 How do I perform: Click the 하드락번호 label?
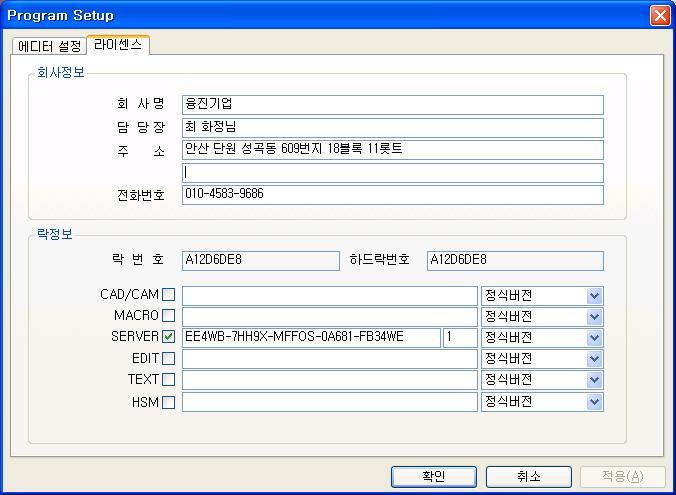(379, 260)
